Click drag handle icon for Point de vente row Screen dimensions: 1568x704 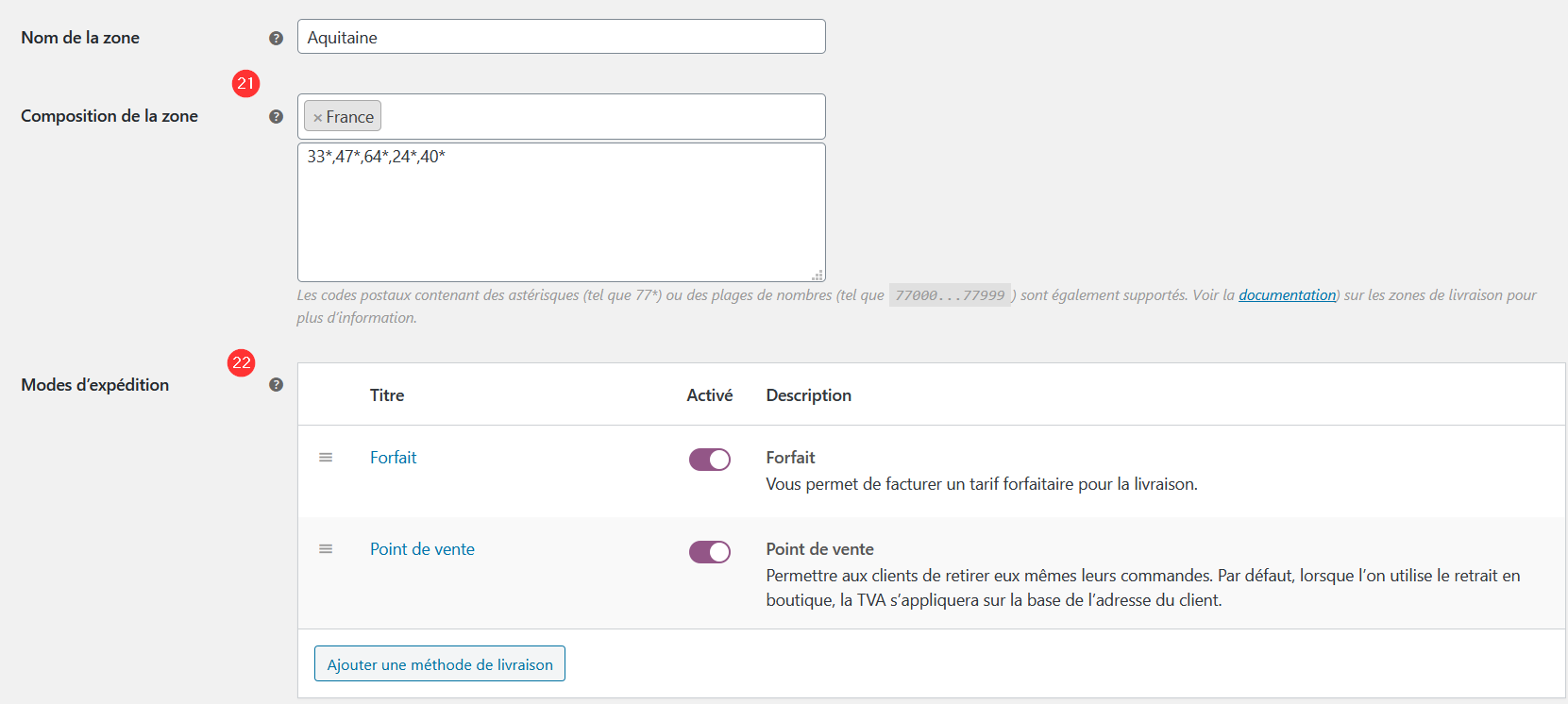click(326, 549)
